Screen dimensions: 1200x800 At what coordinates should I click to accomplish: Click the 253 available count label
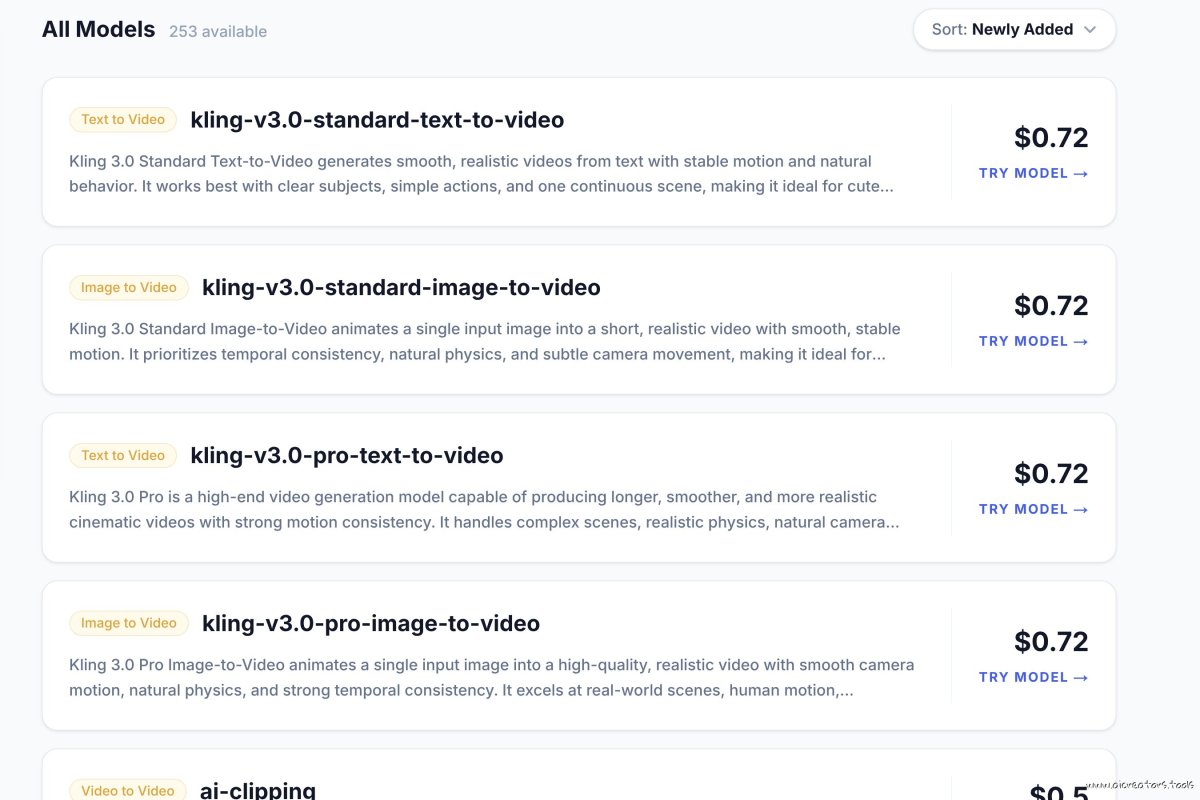tap(218, 32)
